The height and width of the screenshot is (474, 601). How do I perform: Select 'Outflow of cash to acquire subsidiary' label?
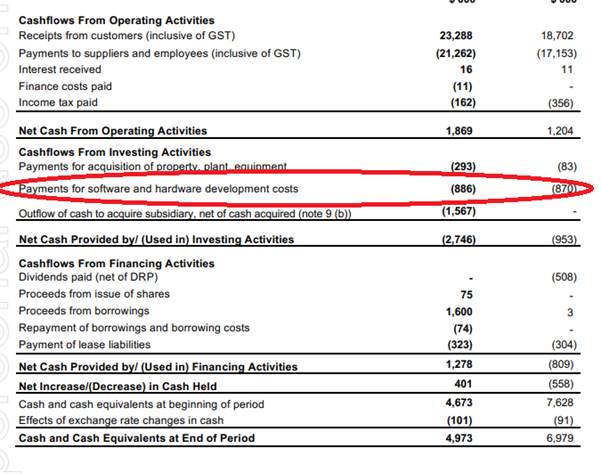click(185, 213)
